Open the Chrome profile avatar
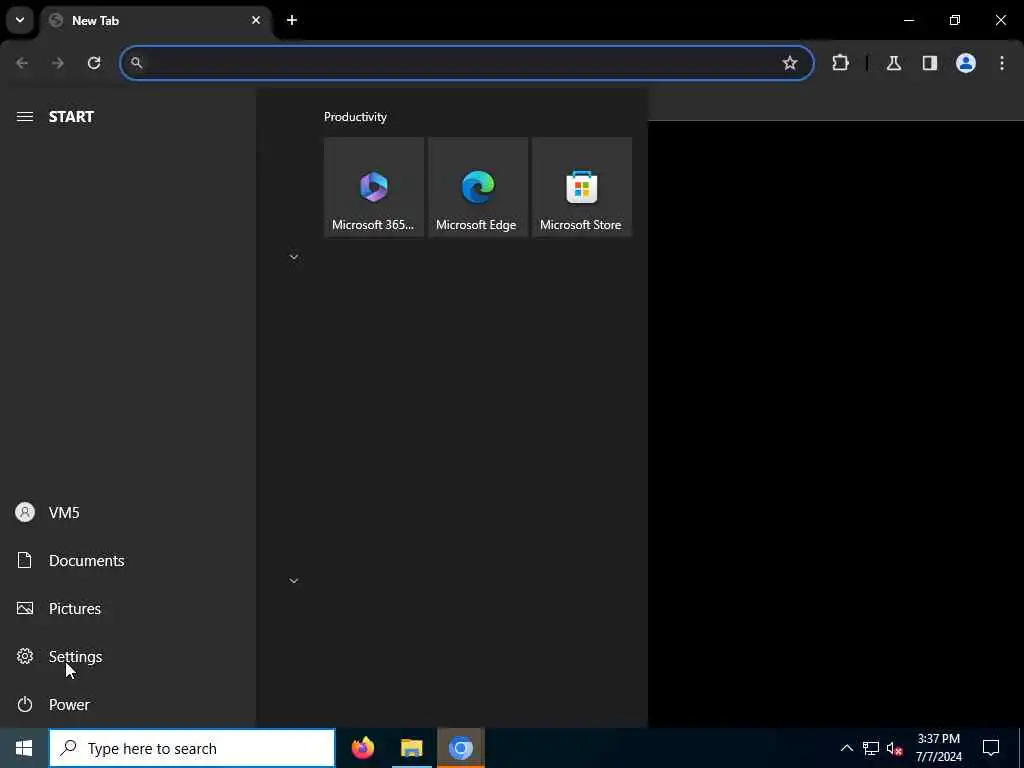 [x=966, y=63]
